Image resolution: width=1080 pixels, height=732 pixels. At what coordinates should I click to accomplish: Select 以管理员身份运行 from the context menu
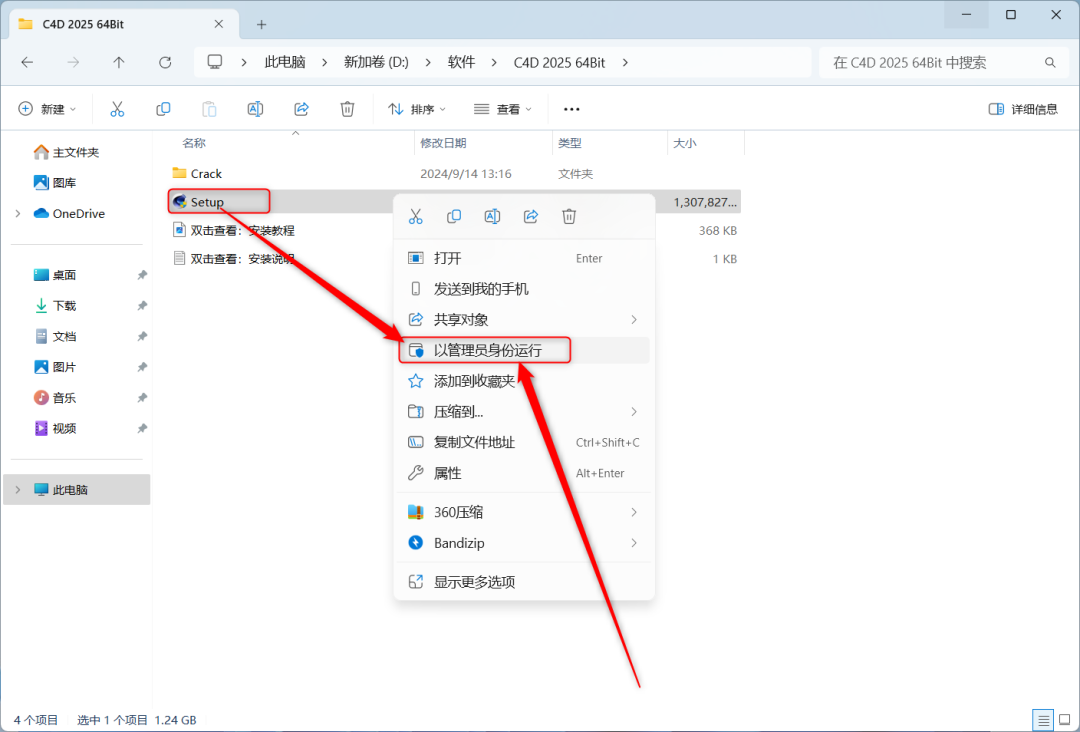(487, 350)
